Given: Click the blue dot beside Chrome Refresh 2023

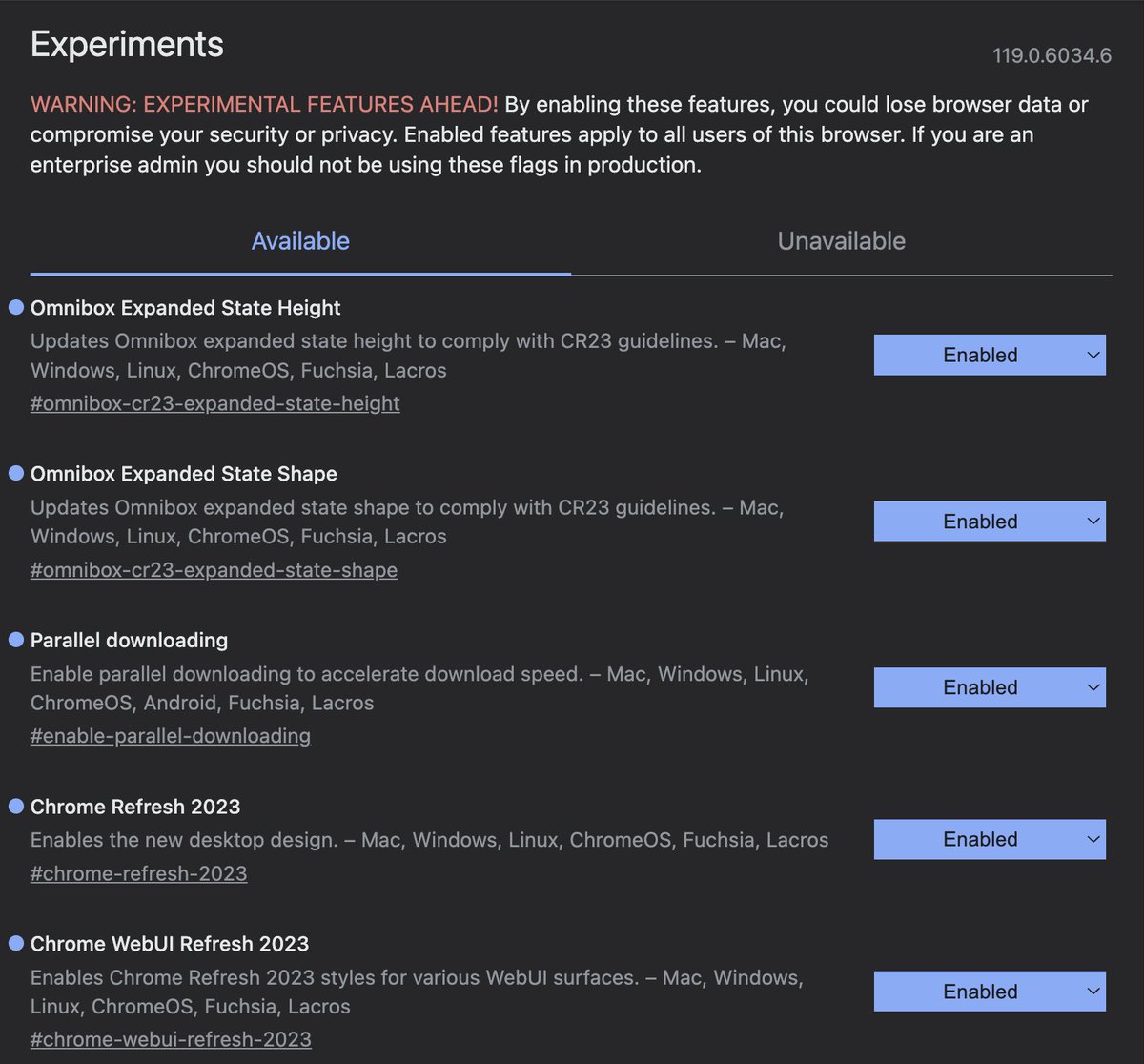Looking at the screenshot, I should tap(15, 806).
